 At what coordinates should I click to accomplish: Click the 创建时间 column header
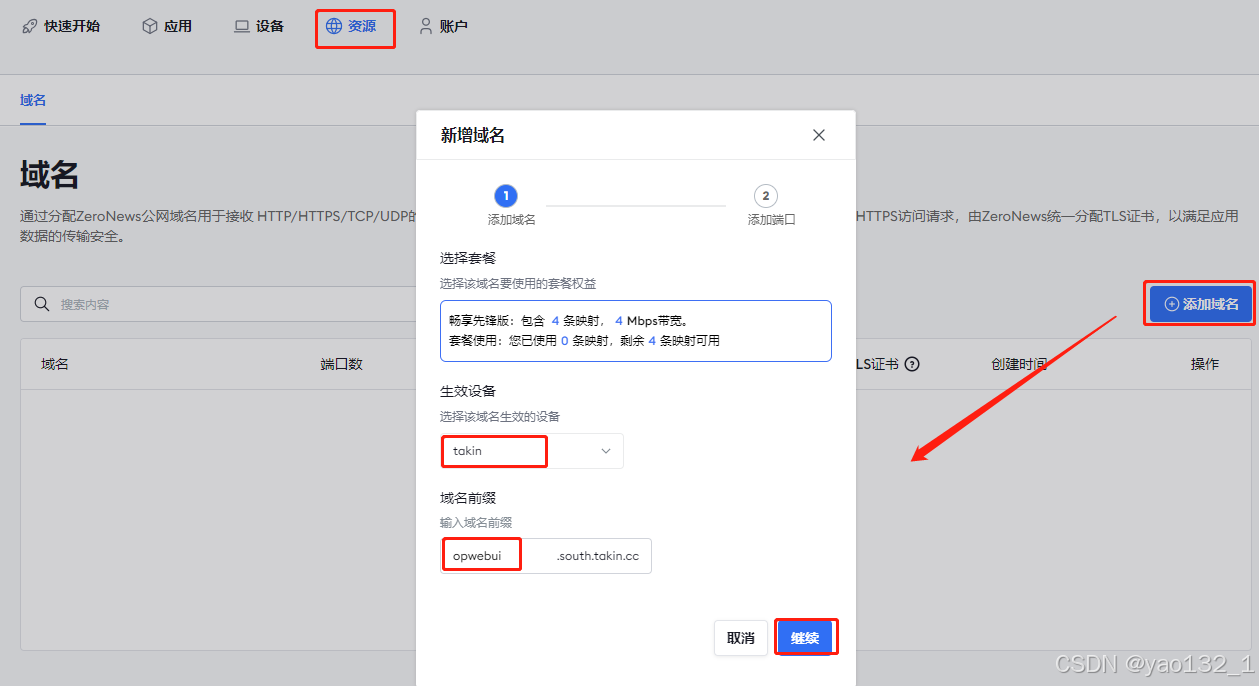1019,364
